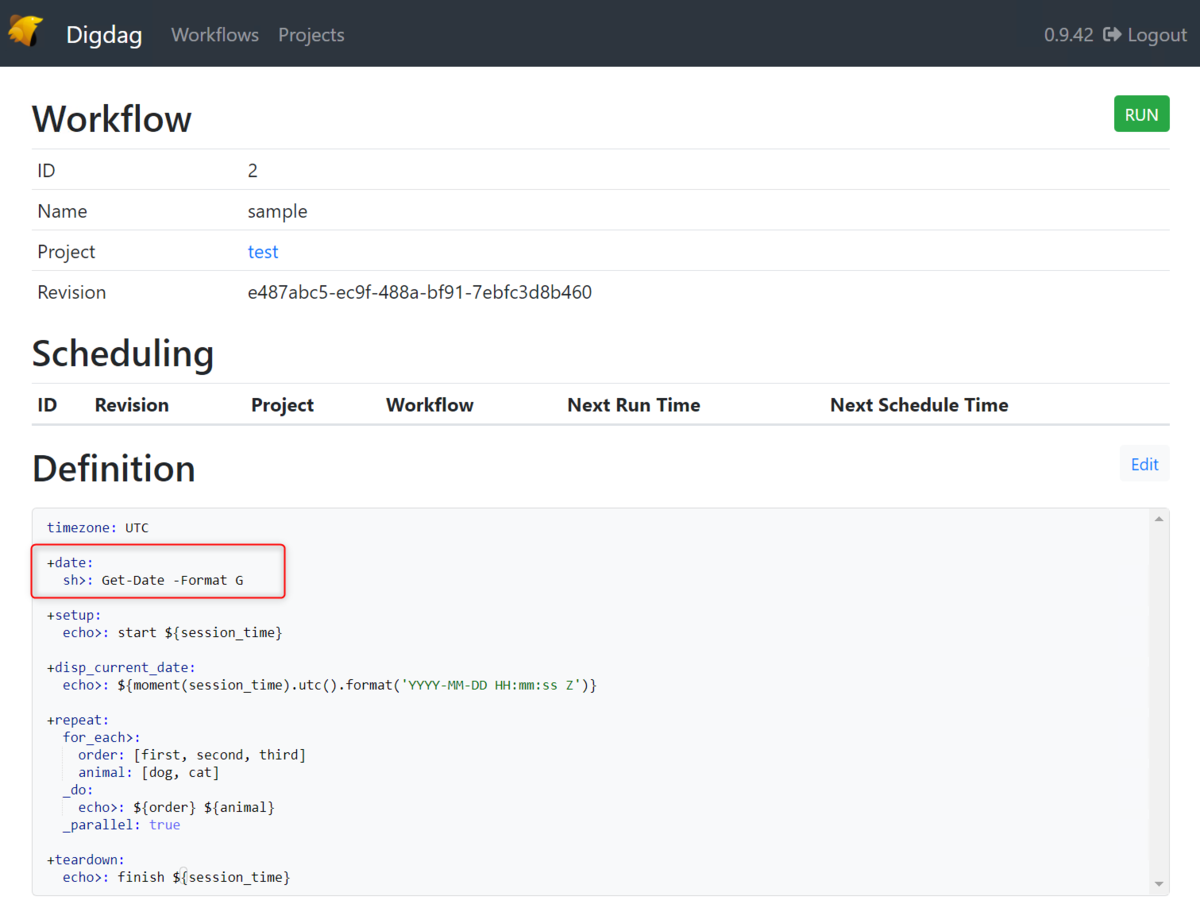Click the logout arrow icon

point(1112,35)
